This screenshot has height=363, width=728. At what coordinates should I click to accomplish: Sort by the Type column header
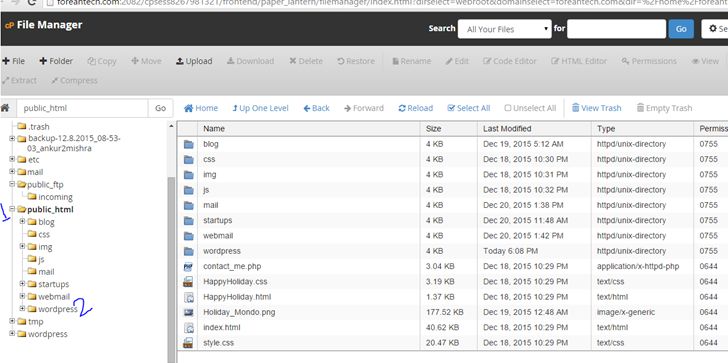(643, 129)
